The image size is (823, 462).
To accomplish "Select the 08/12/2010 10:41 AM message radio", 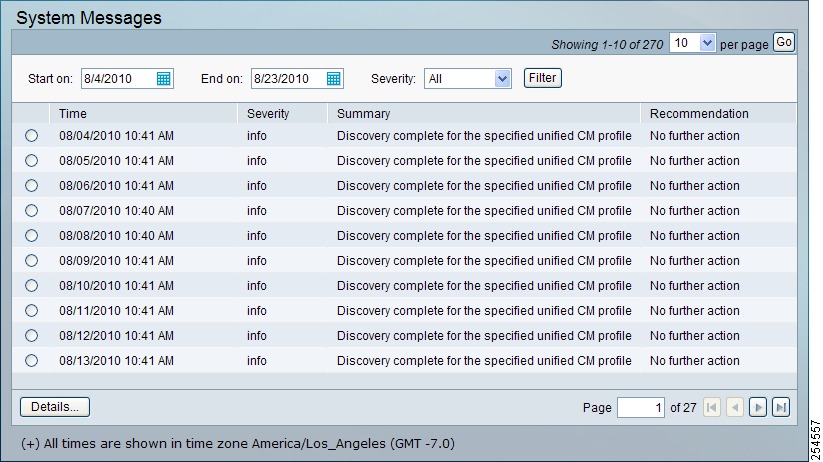I will [31, 335].
